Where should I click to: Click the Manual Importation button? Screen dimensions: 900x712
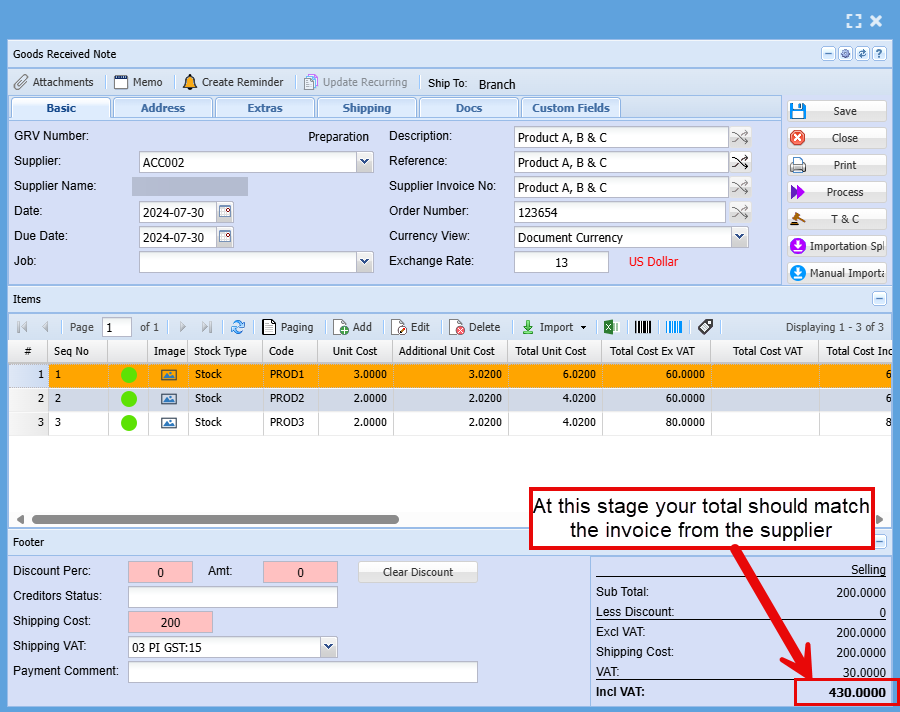[837, 273]
